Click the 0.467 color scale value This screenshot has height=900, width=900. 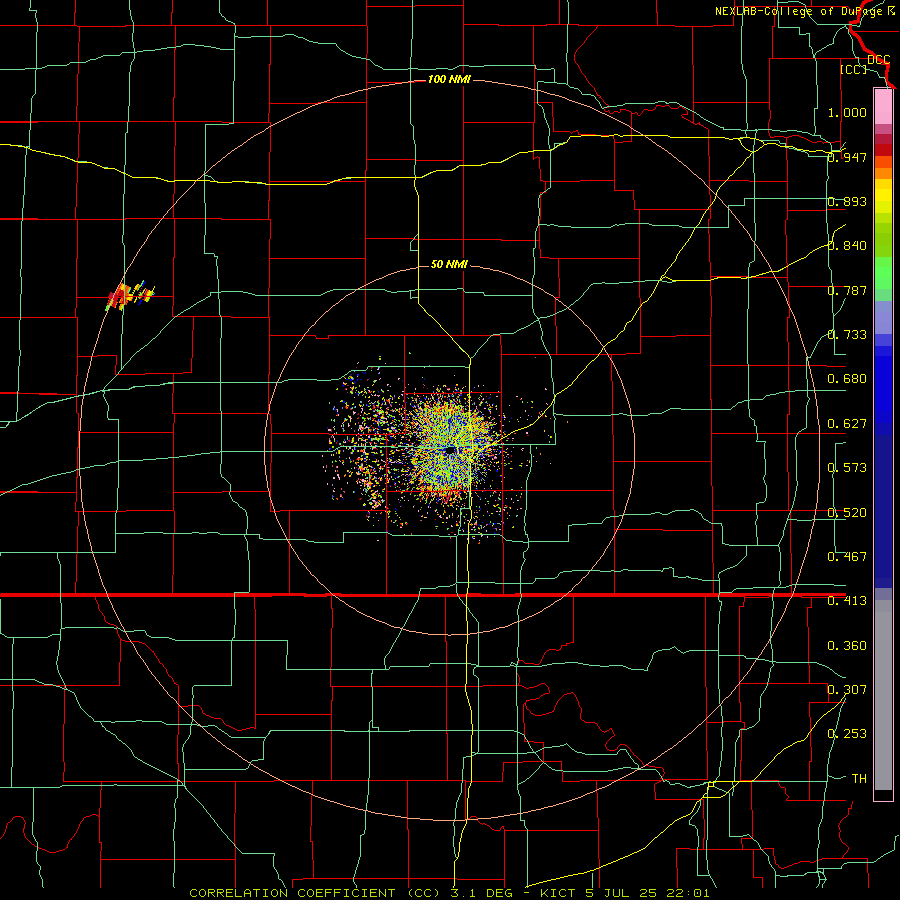[x=847, y=557]
